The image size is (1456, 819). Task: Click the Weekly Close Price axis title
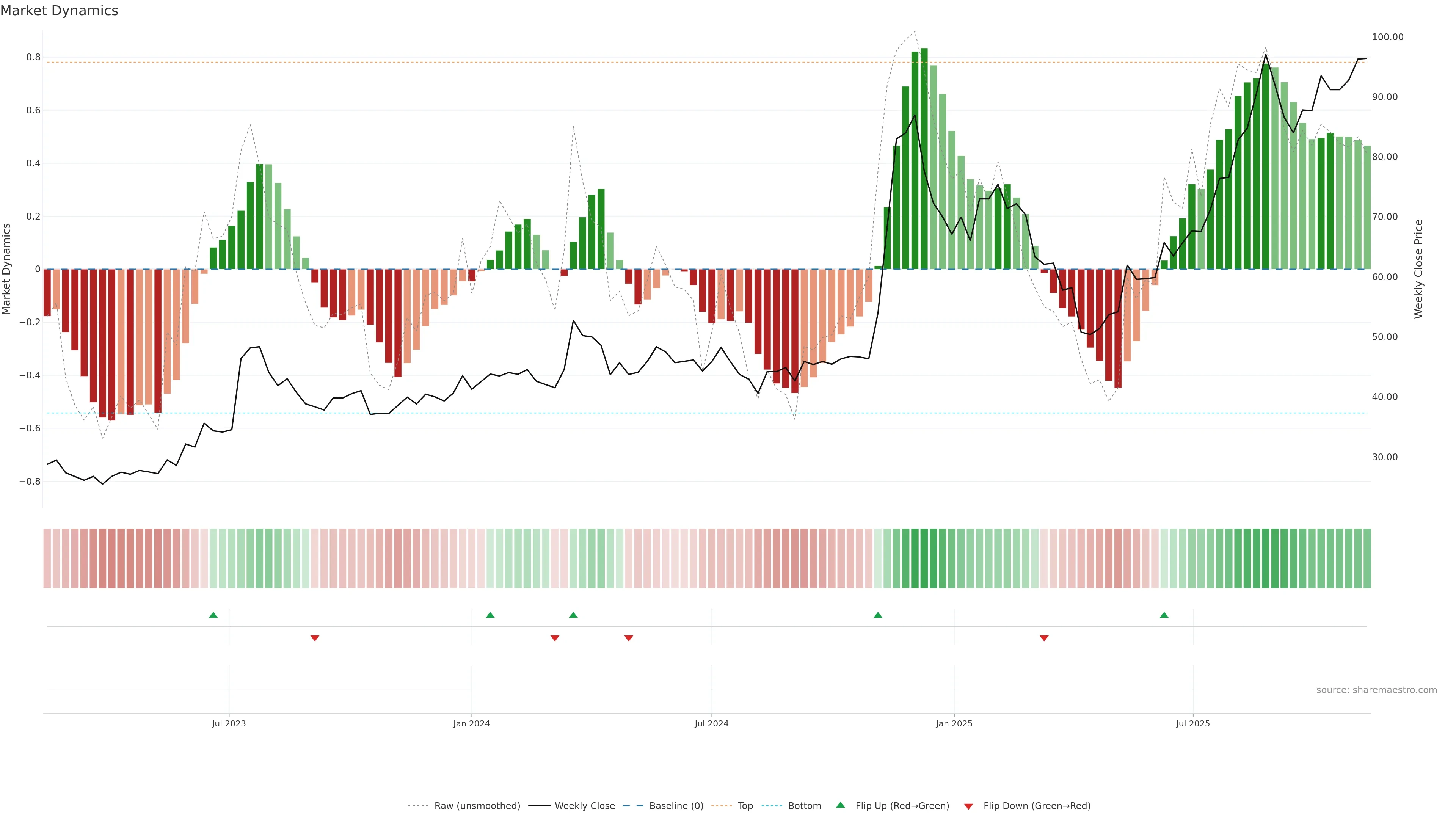[x=1419, y=269]
